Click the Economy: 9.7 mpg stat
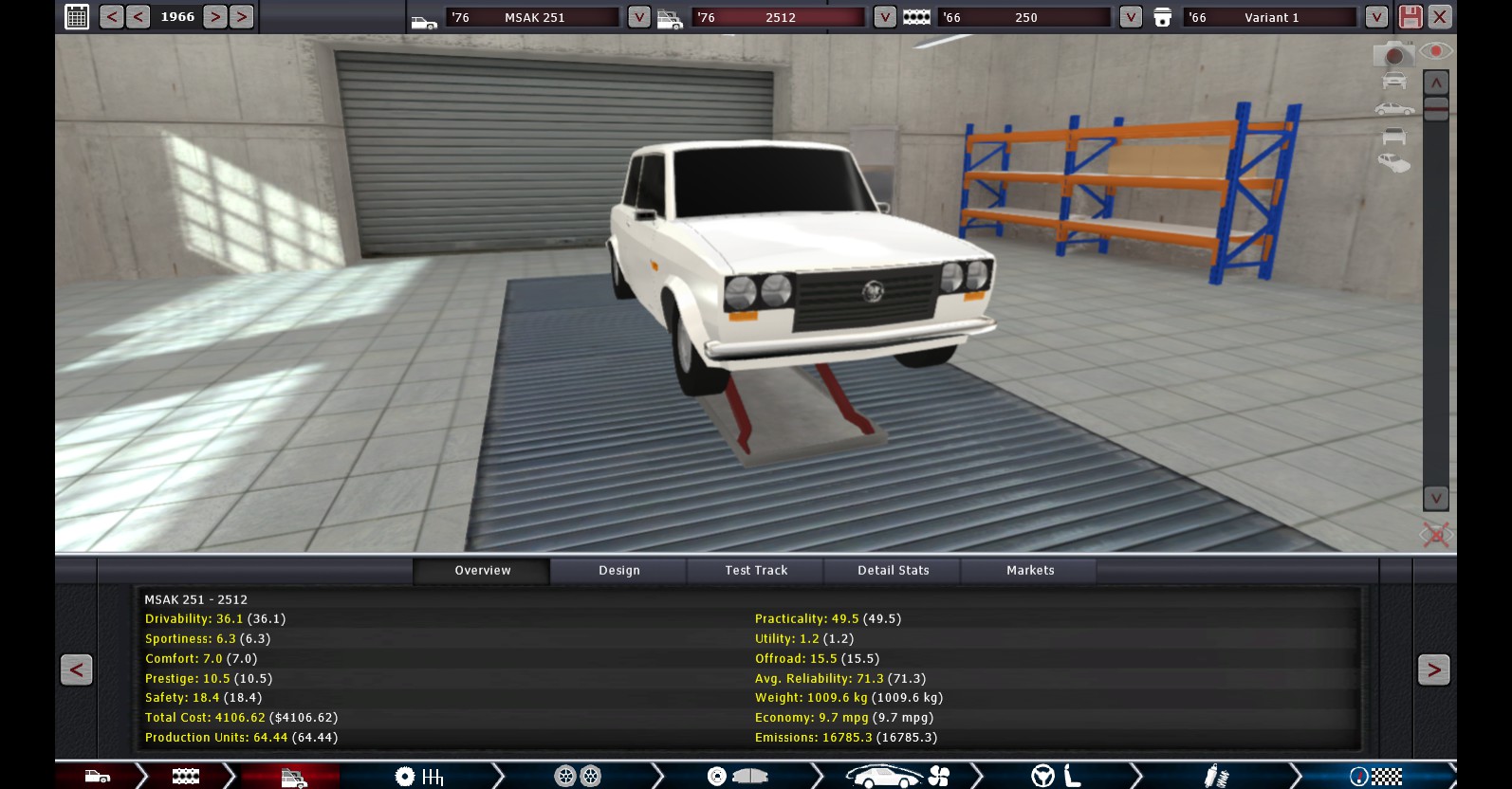This screenshot has width=1512, height=789. coord(844,717)
